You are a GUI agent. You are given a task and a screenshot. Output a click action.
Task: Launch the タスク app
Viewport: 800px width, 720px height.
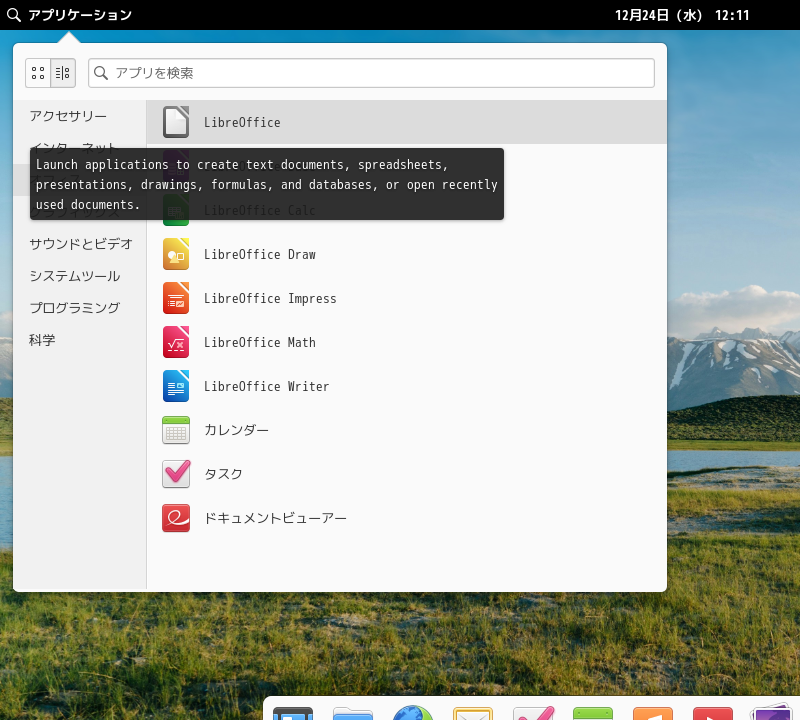406,474
